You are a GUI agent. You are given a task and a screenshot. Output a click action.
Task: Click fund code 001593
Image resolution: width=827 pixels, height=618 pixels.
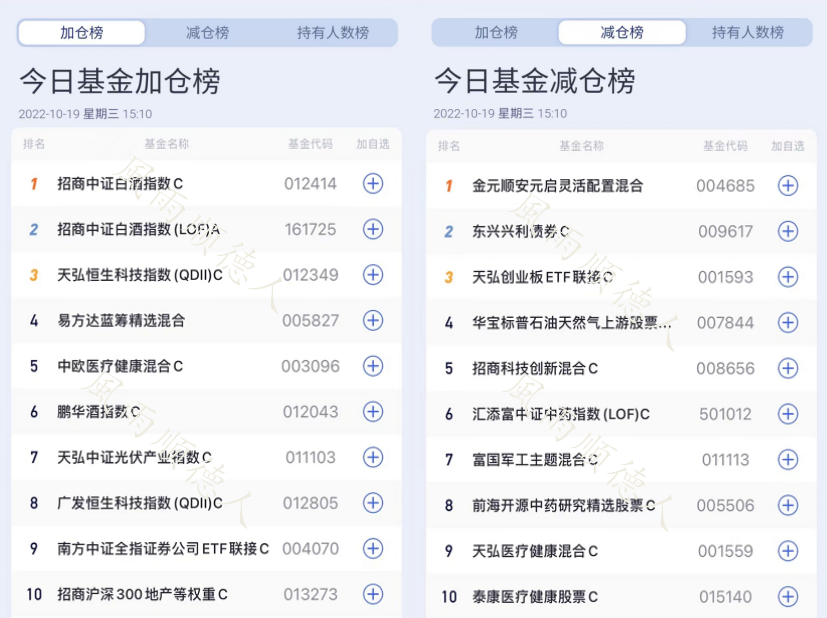(x=726, y=277)
